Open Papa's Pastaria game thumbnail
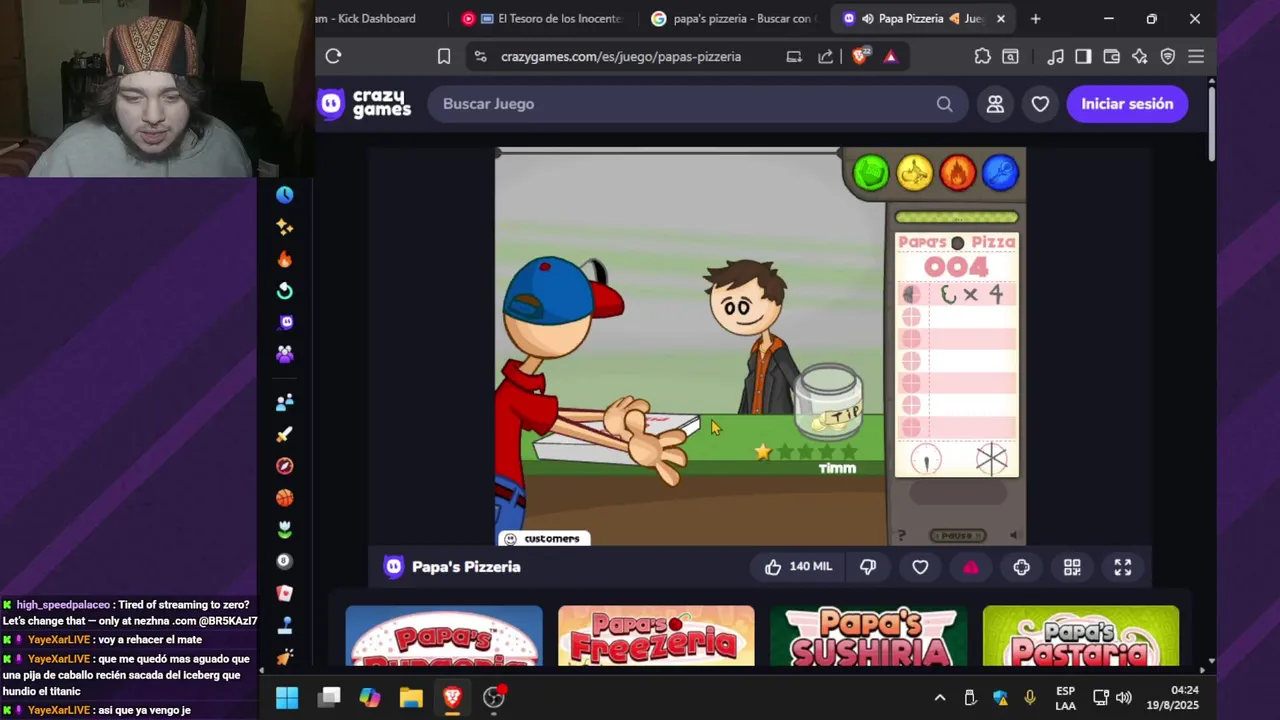This screenshot has height=720, width=1280. tap(1081, 636)
